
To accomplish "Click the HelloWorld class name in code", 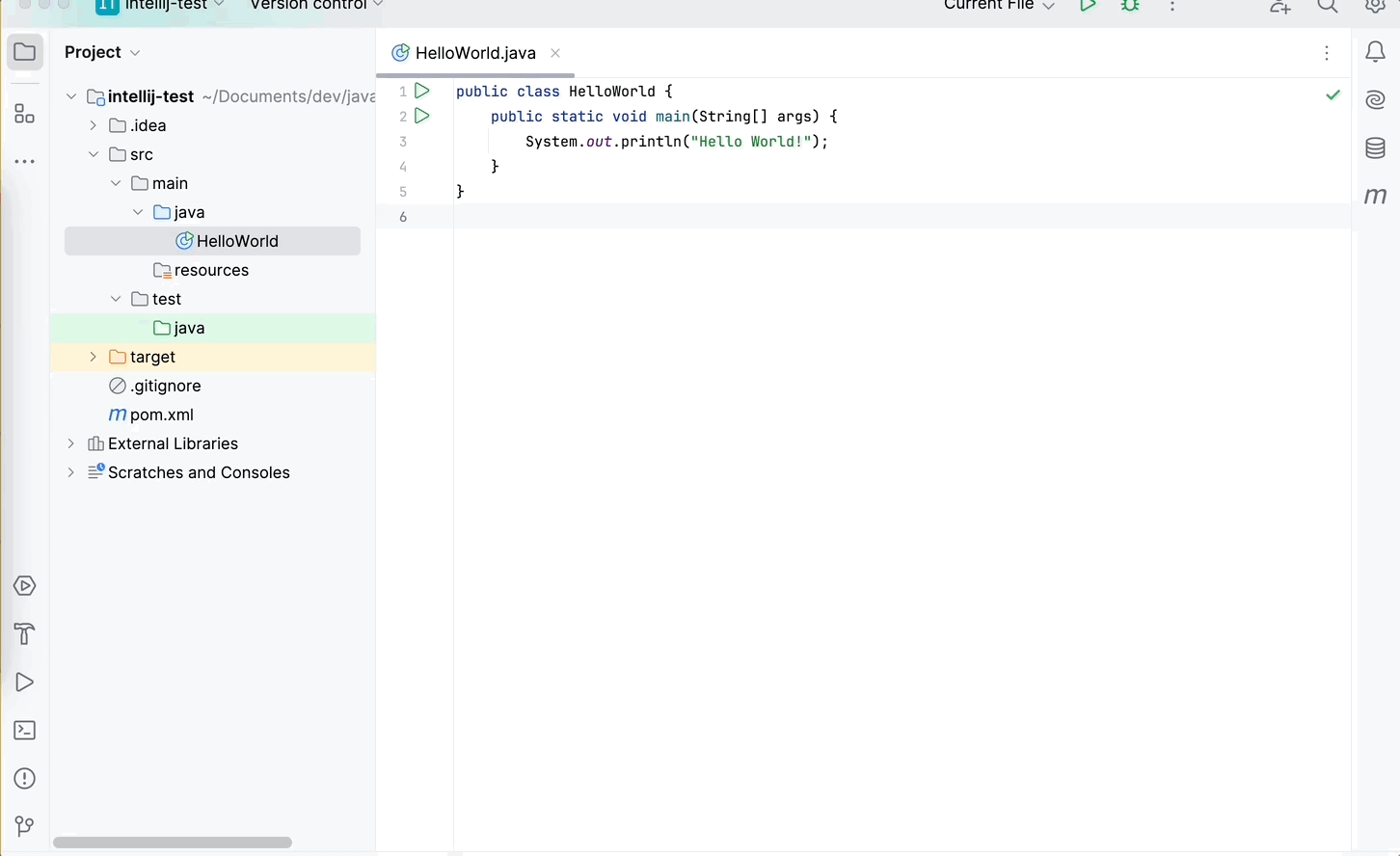I will point(612,92).
